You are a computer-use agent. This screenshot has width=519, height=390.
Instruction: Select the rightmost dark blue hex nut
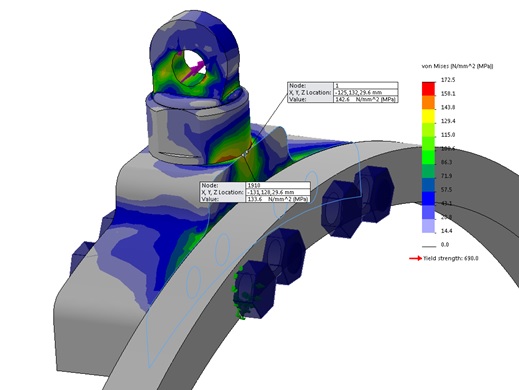[x=374, y=194]
